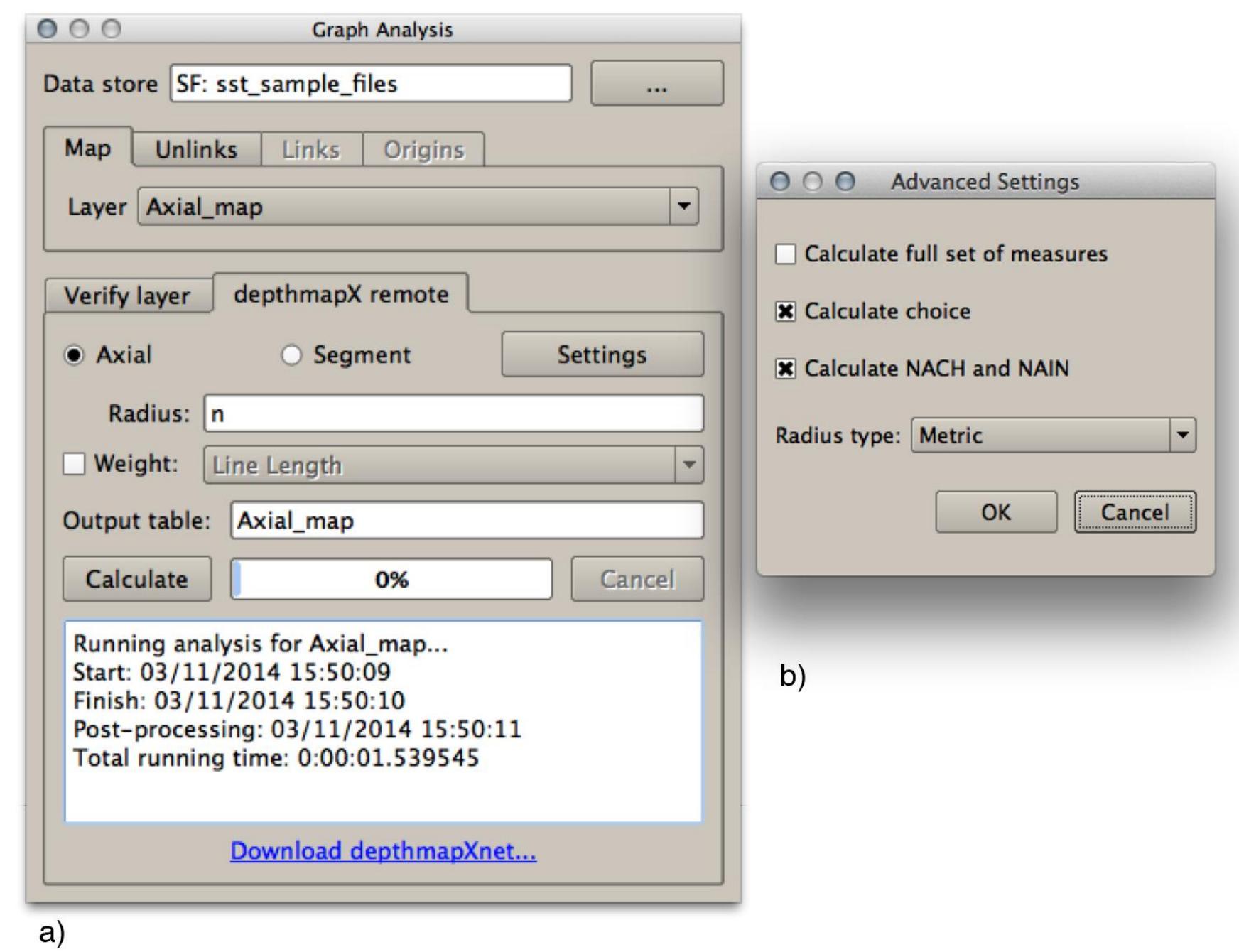The height and width of the screenshot is (952, 1239).
Task: Select the Segment radio button
Action: tap(291, 355)
